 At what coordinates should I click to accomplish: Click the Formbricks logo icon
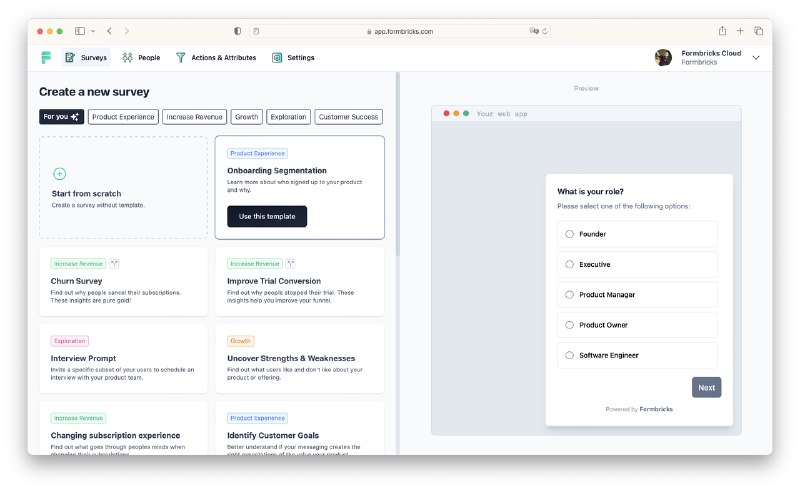pyautogui.click(x=46, y=58)
